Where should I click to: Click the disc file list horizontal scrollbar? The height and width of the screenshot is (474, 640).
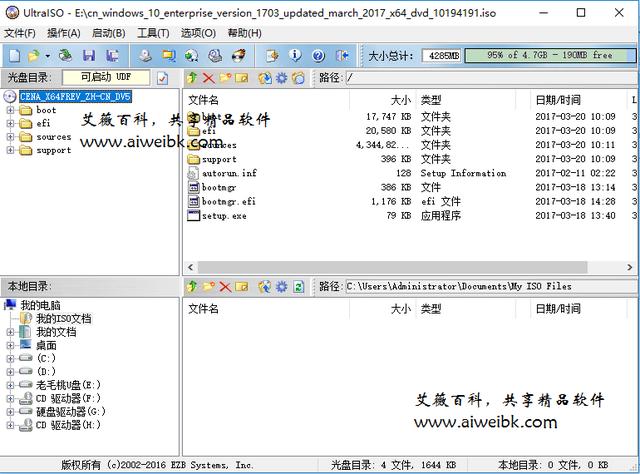click(x=393, y=267)
